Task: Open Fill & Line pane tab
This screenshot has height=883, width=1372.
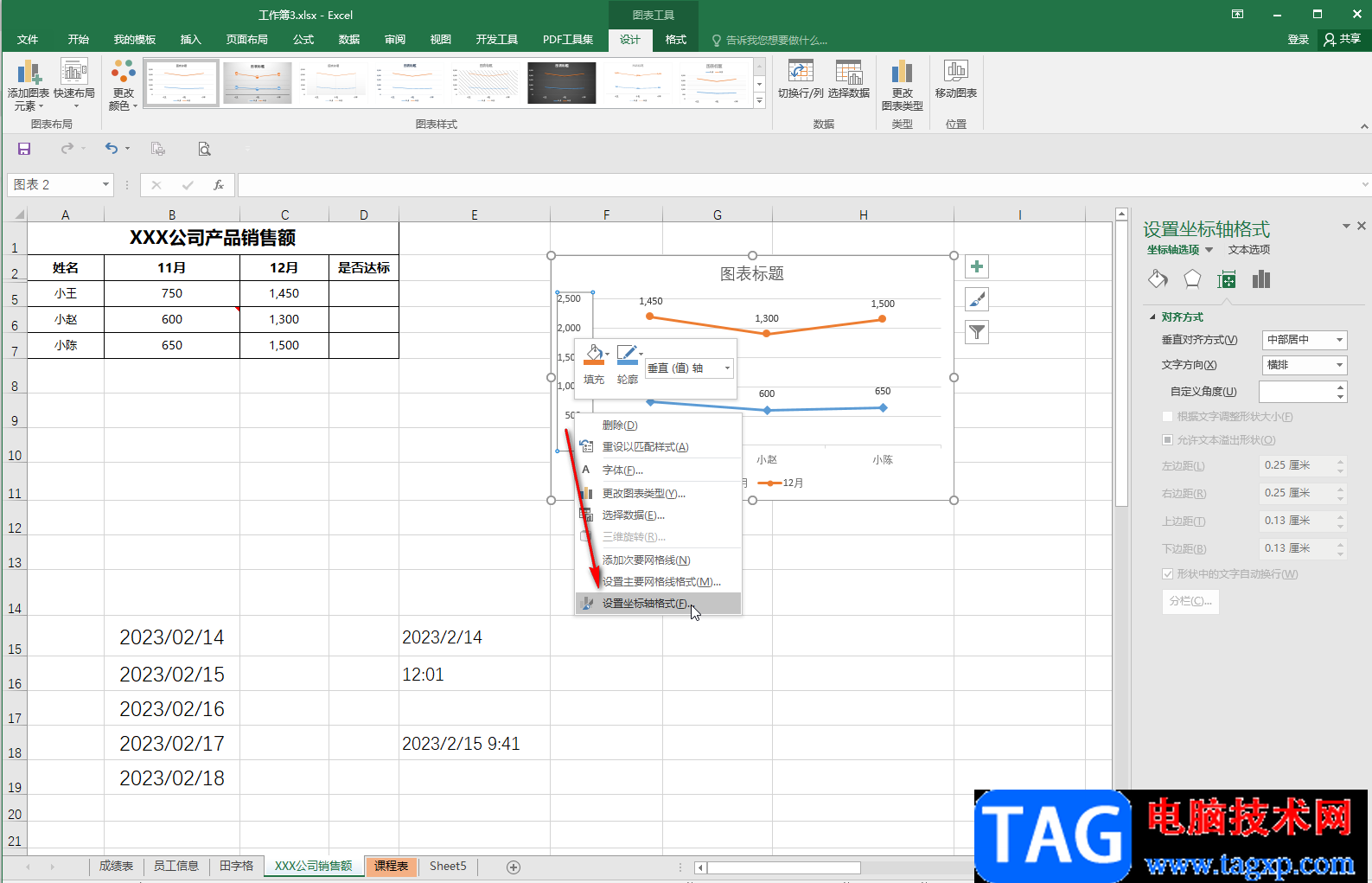Action: (x=1158, y=279)
